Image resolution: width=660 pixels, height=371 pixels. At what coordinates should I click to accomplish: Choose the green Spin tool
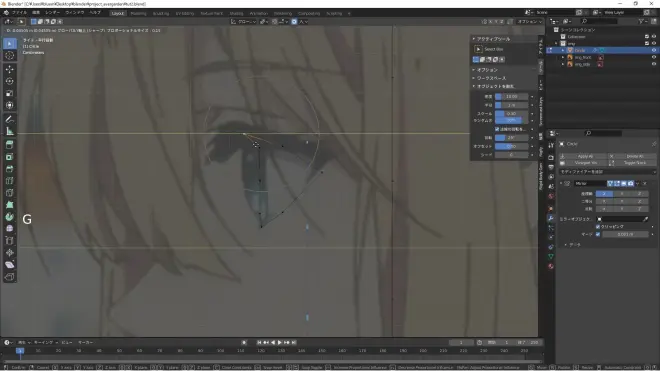tap(10, 217)
